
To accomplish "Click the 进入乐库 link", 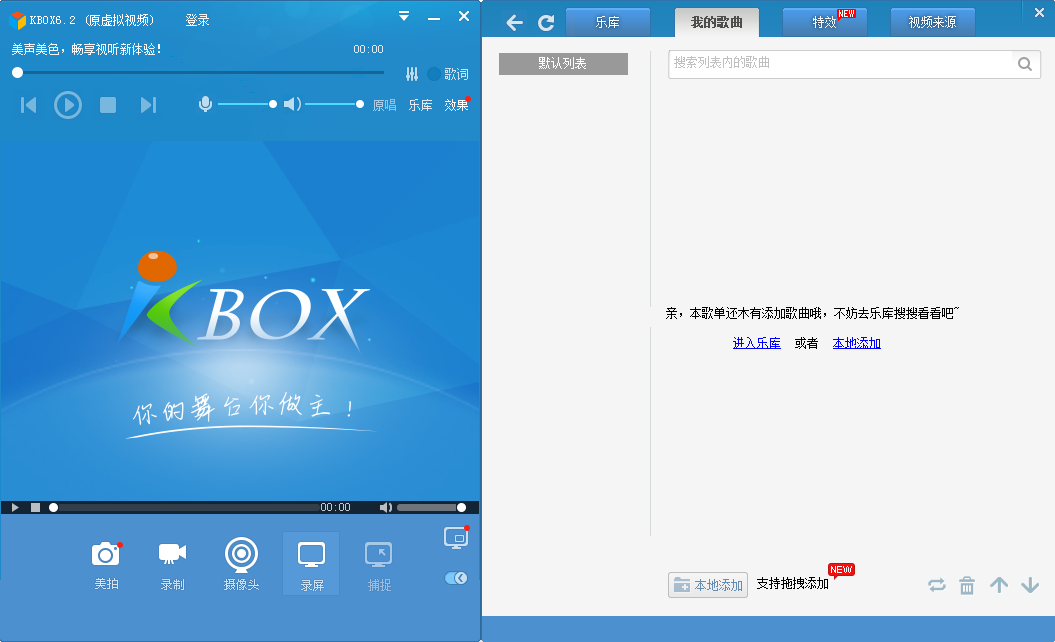I will (x=756, y=343).
